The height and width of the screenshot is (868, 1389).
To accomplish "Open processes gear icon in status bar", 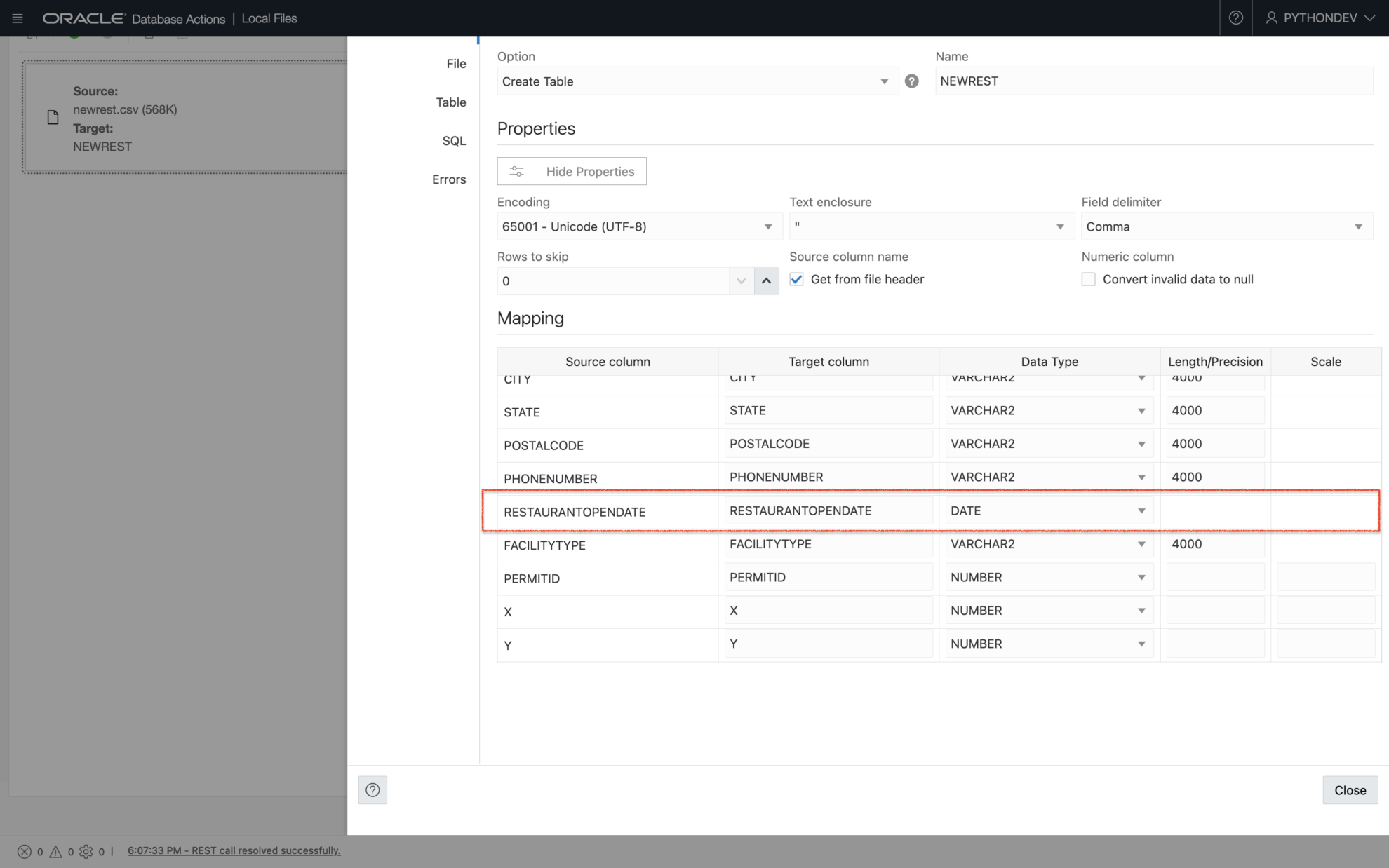I will coord(86,851).
